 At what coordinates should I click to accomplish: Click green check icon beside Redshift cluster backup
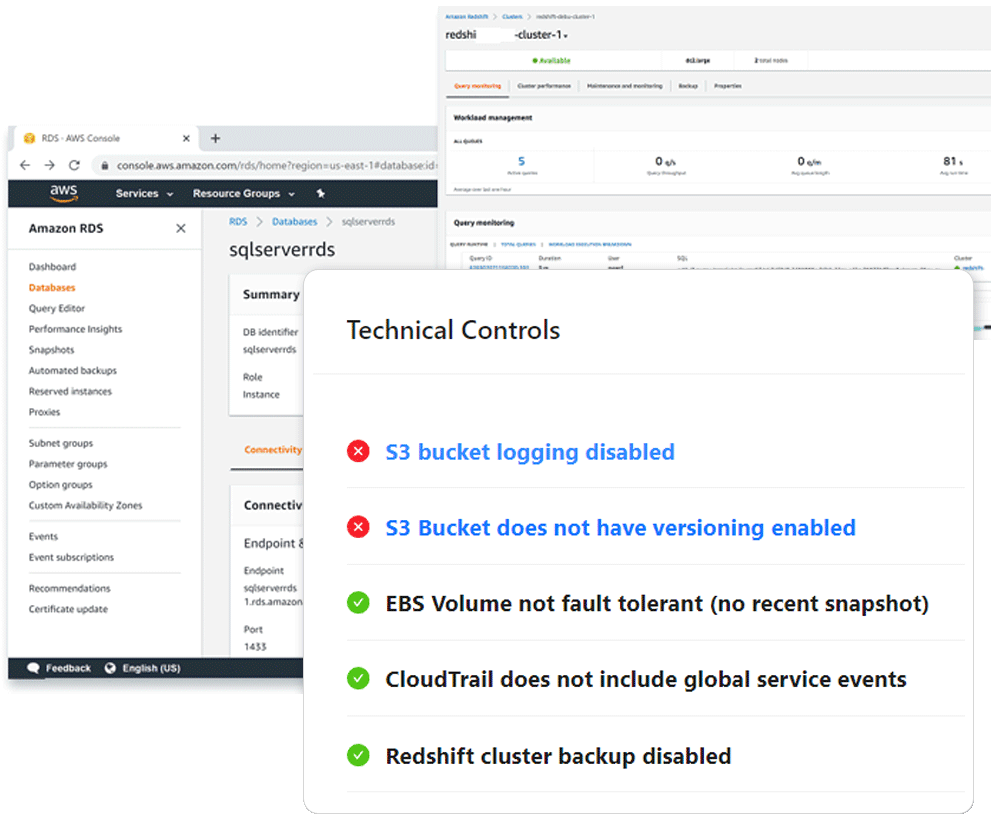pos(358,755)
